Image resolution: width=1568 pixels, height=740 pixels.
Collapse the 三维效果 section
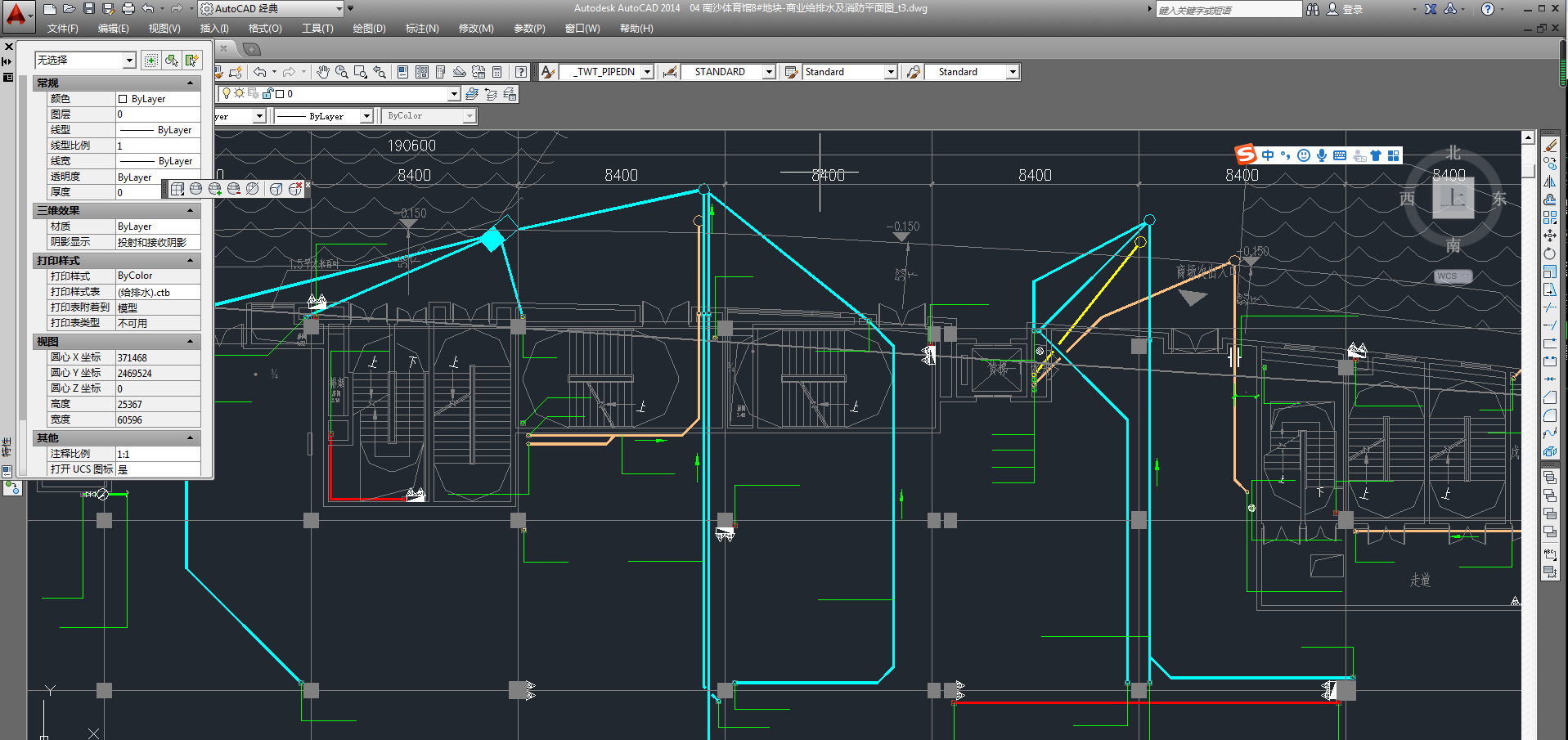point(191,211)
